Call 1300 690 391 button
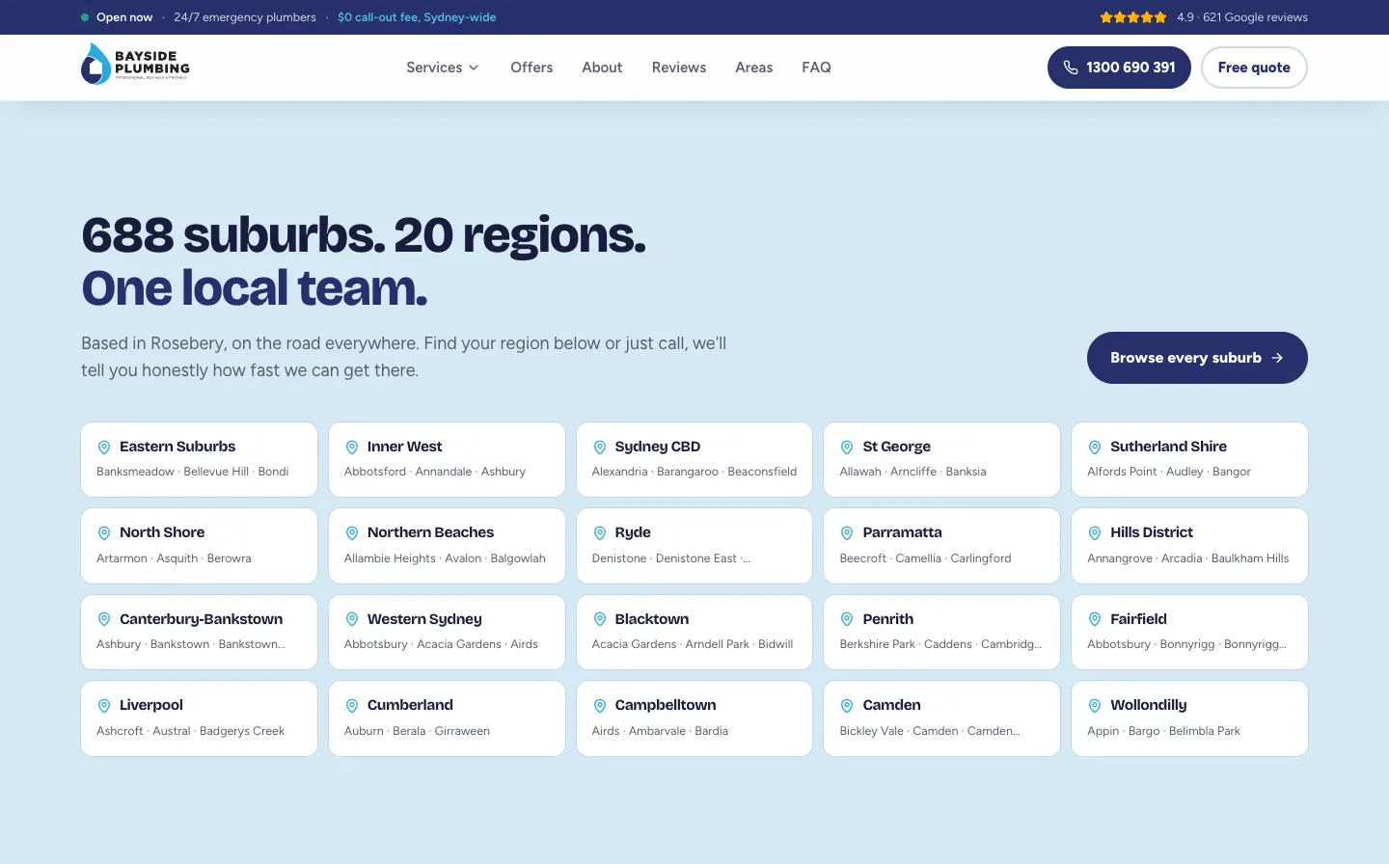 pyautogui.click(x=1119, y=68)
